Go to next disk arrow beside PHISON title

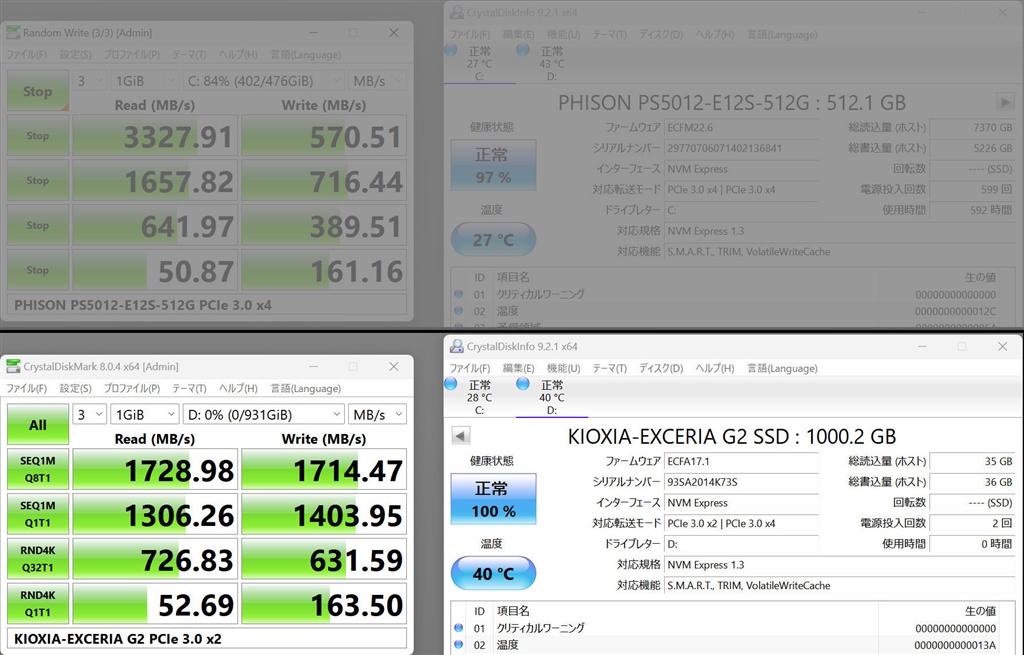pyautogui.click(x=1004, y=102)
